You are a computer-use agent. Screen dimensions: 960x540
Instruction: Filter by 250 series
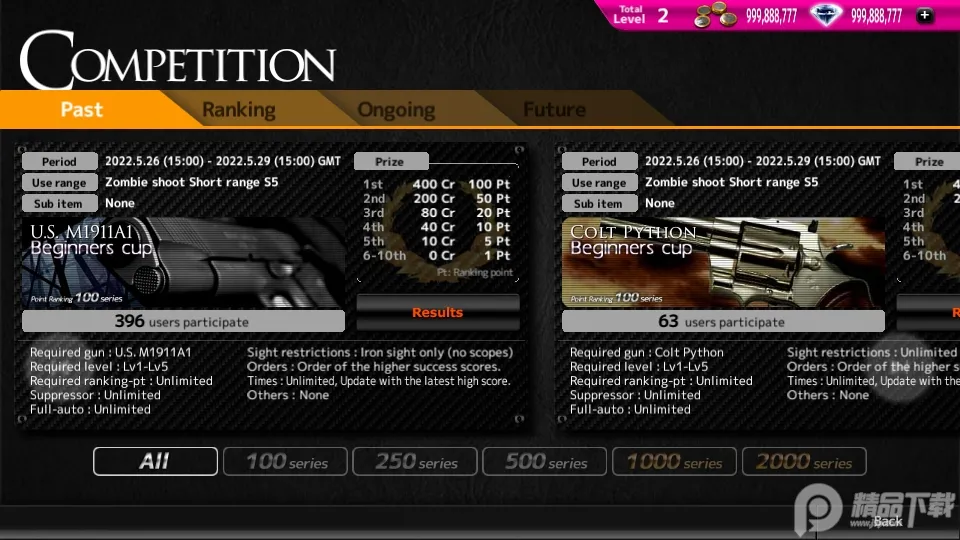(415, 461)
